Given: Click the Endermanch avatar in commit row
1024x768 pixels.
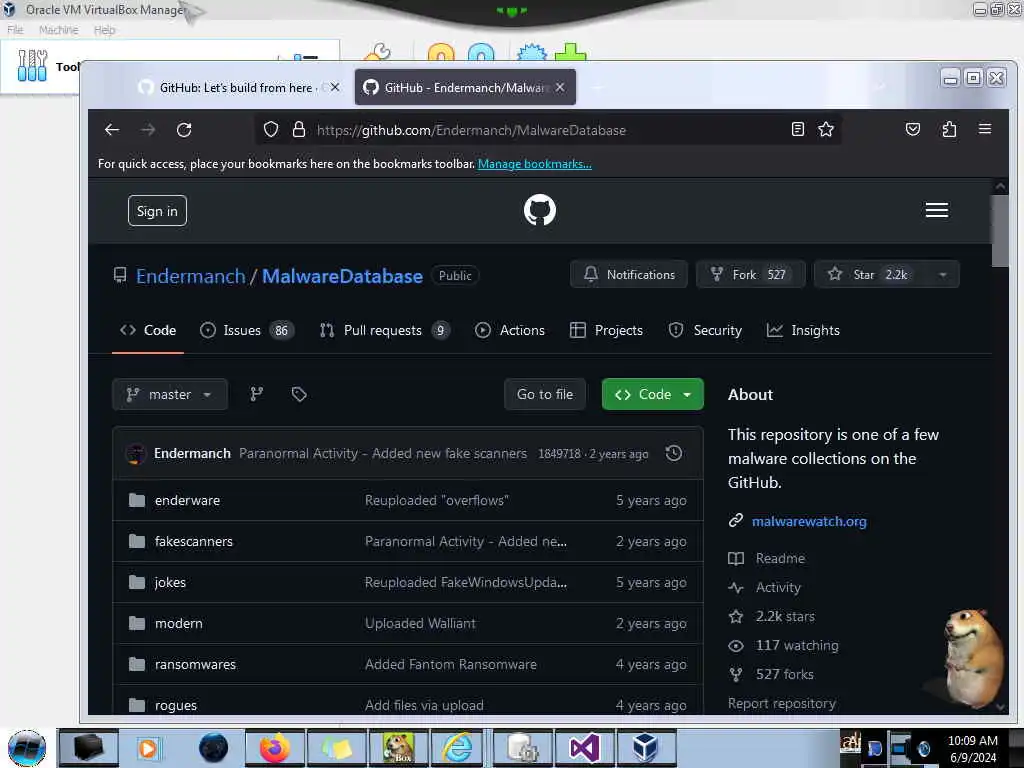Looking at the screenshot, I should [136, 453].
